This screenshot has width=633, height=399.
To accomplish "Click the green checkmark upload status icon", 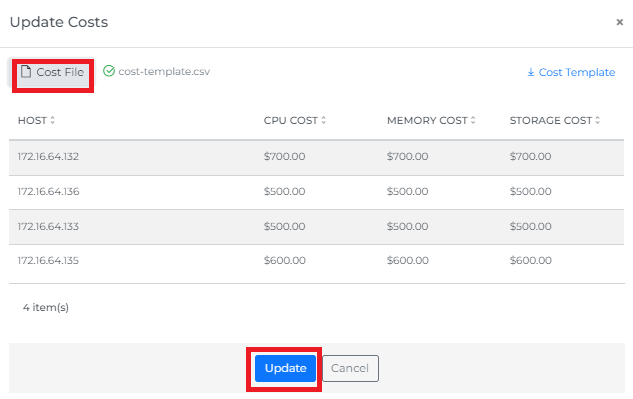I will 109,71.
